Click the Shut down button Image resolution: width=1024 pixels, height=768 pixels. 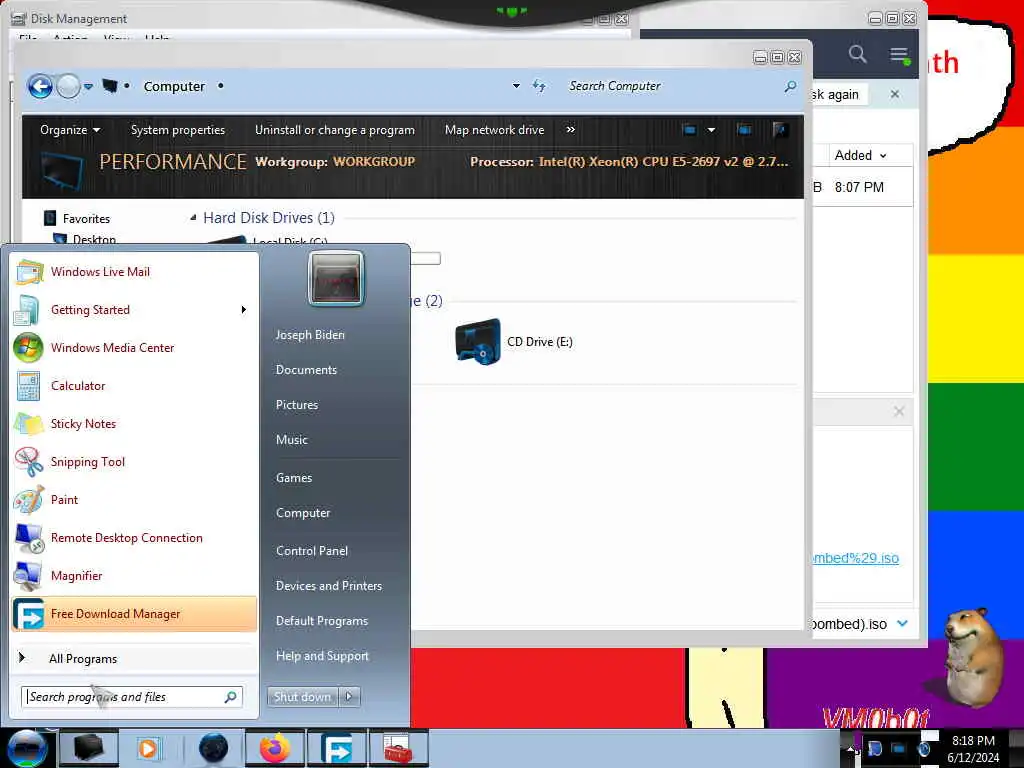coord(302,697)
